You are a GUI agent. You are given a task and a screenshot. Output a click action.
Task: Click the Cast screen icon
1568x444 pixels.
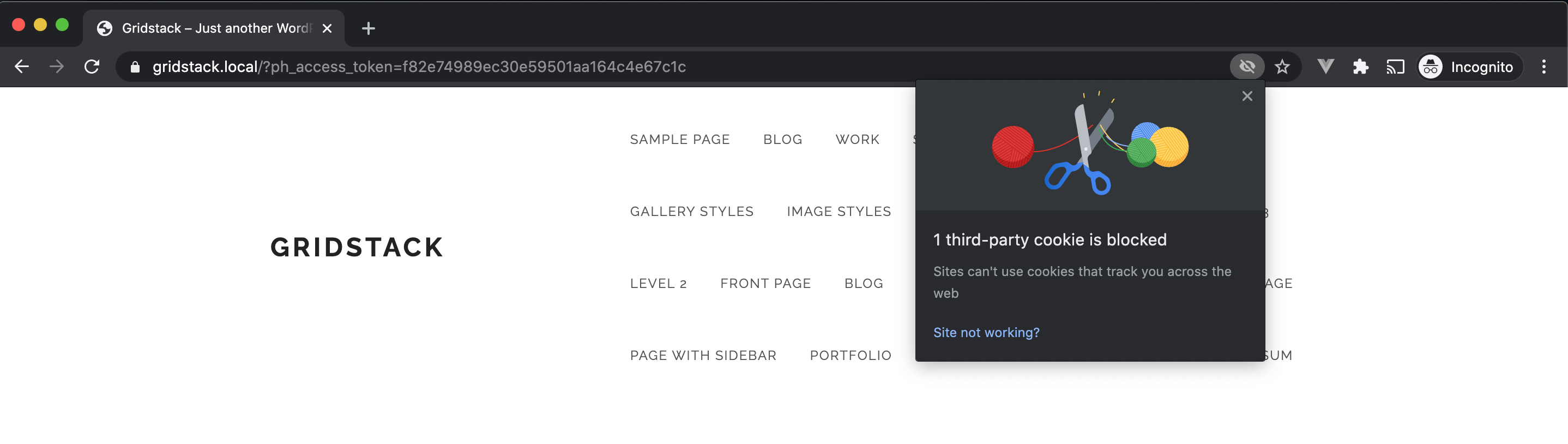[x=1395, y=67]
